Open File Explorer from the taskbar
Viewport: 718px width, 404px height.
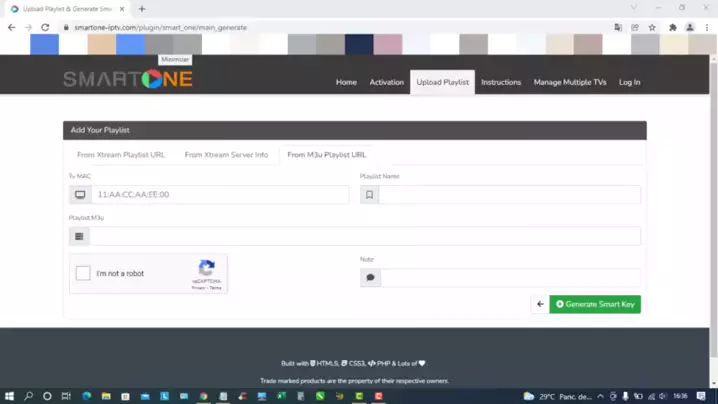[106, 396]
